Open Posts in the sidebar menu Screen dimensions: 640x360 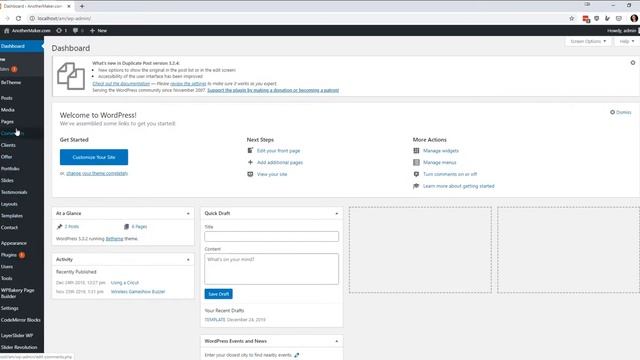click(22, 98)
